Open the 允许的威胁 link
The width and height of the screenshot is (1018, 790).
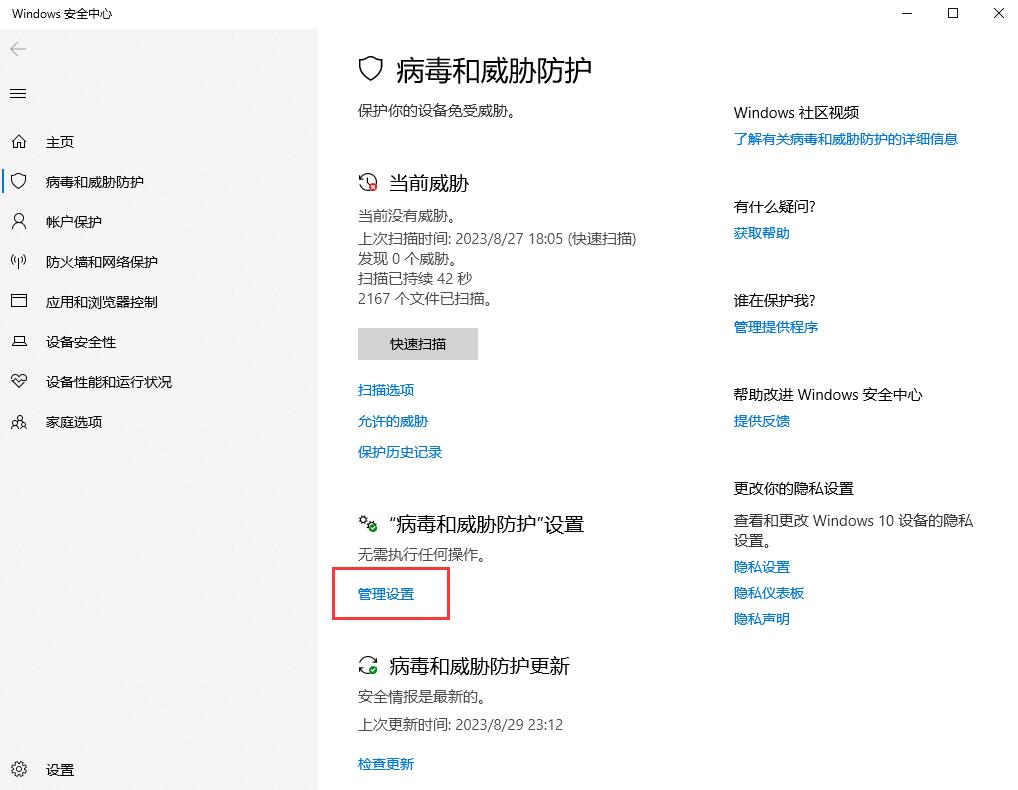pyautogui.click(x=393, y=421)
